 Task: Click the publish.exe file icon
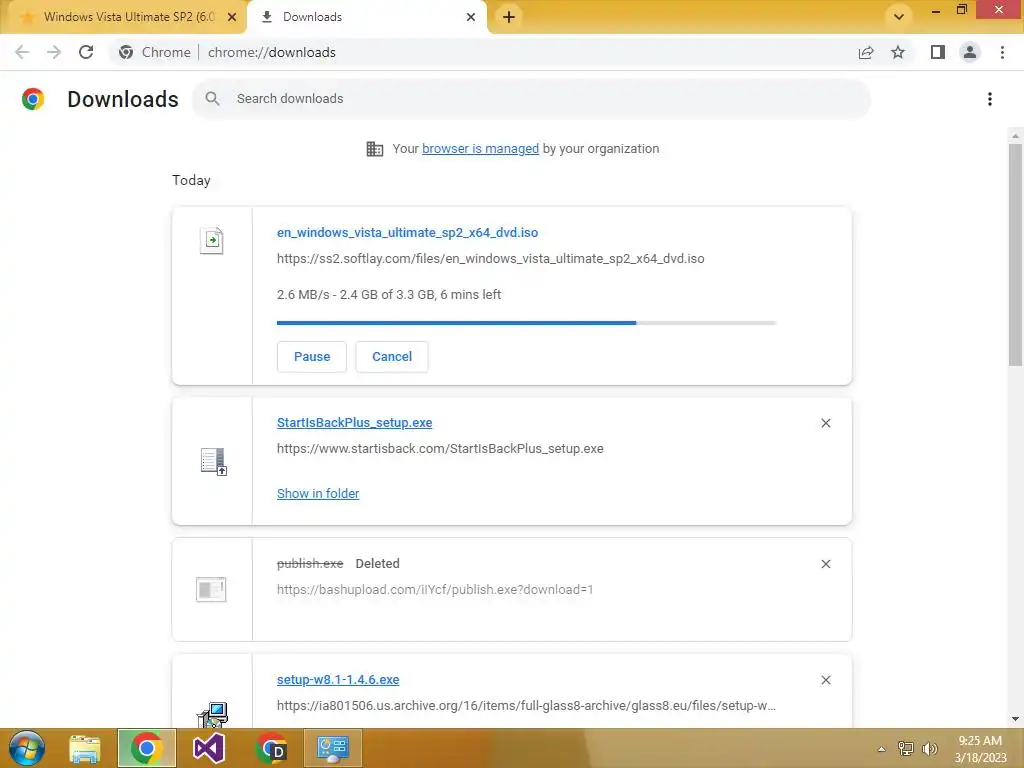point(211,589)
